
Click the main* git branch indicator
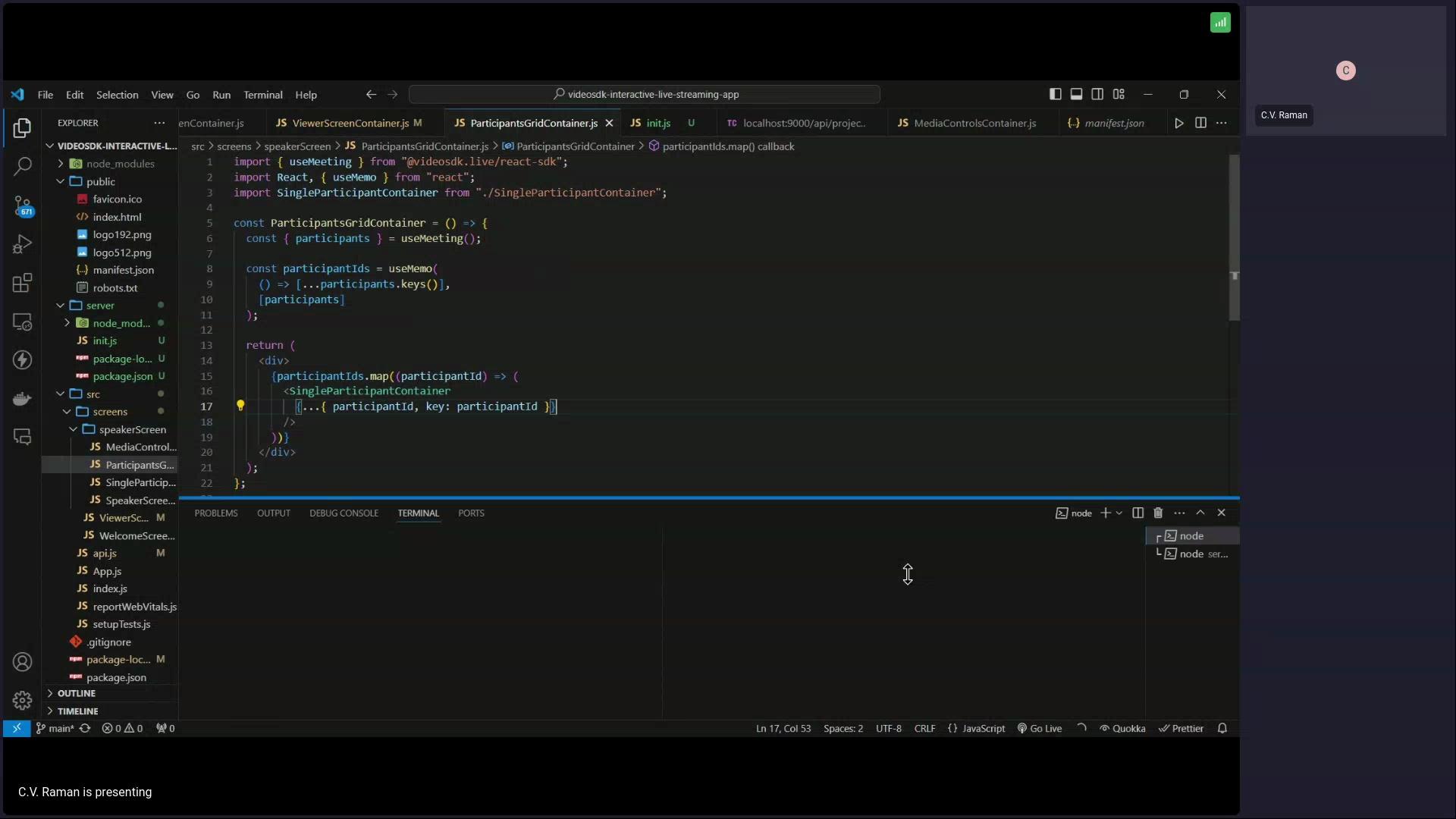coord(55,729)
